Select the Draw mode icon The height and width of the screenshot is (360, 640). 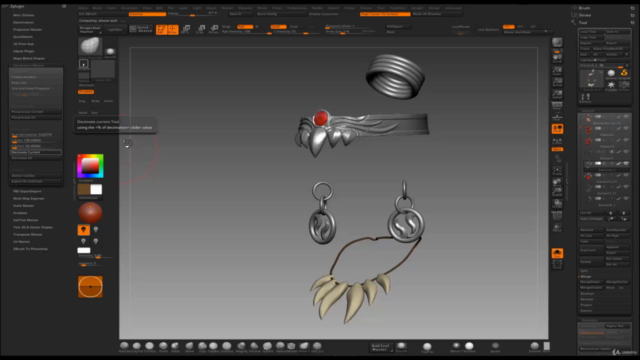click(x=173, y=29)
